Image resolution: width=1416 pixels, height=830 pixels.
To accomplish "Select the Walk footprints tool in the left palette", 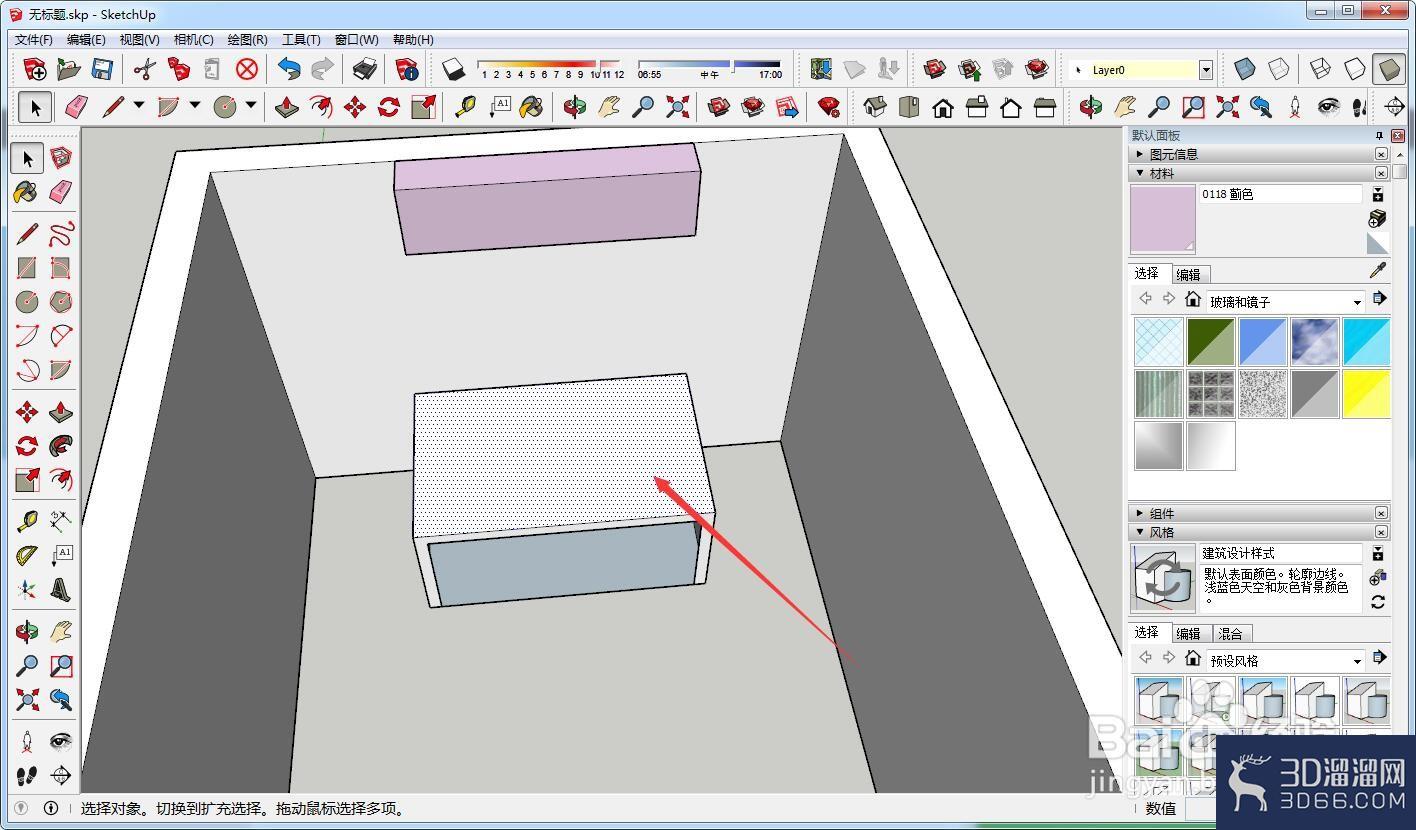I will click(27, 775).
